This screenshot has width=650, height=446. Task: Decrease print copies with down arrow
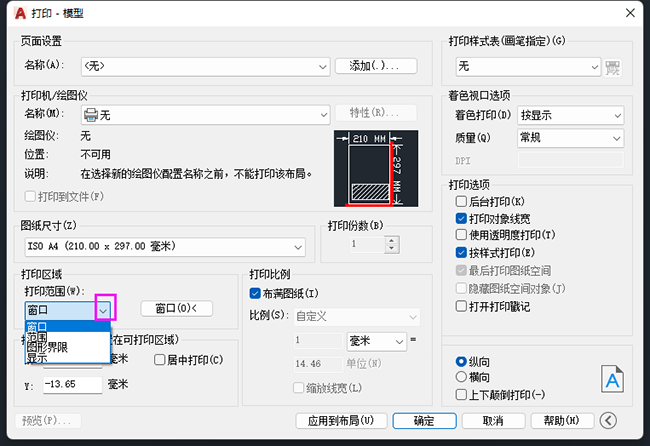tap(391, 248)
